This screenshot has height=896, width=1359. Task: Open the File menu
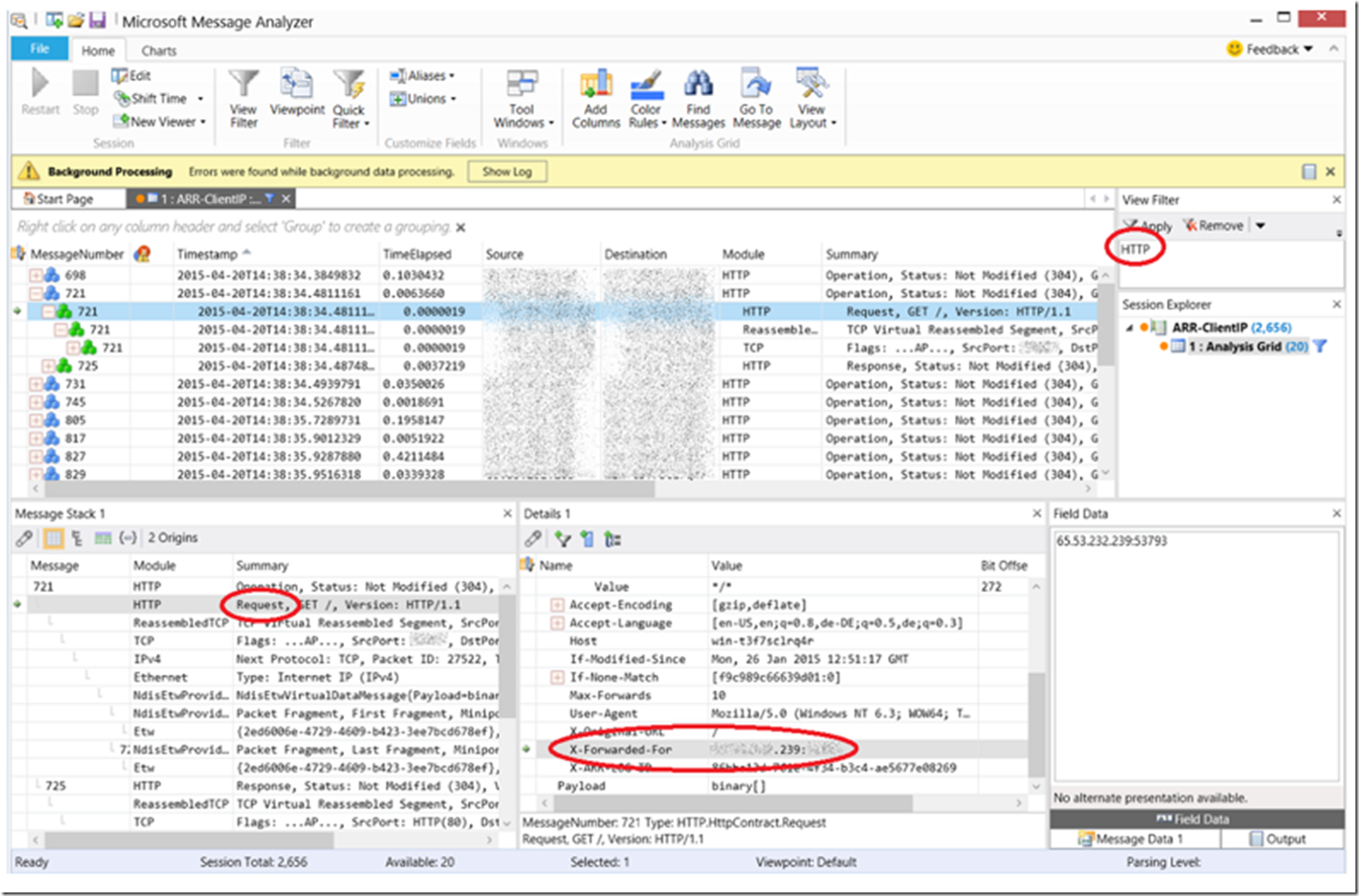pyautogui.click(x=39, y=49)
